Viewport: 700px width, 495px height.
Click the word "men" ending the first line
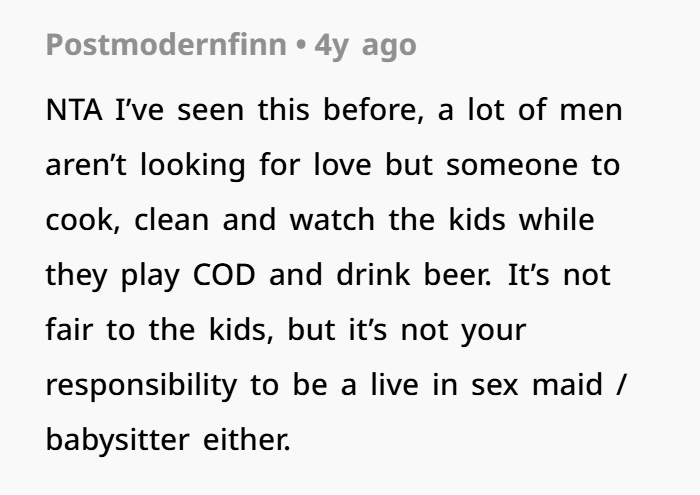[590, 110]
